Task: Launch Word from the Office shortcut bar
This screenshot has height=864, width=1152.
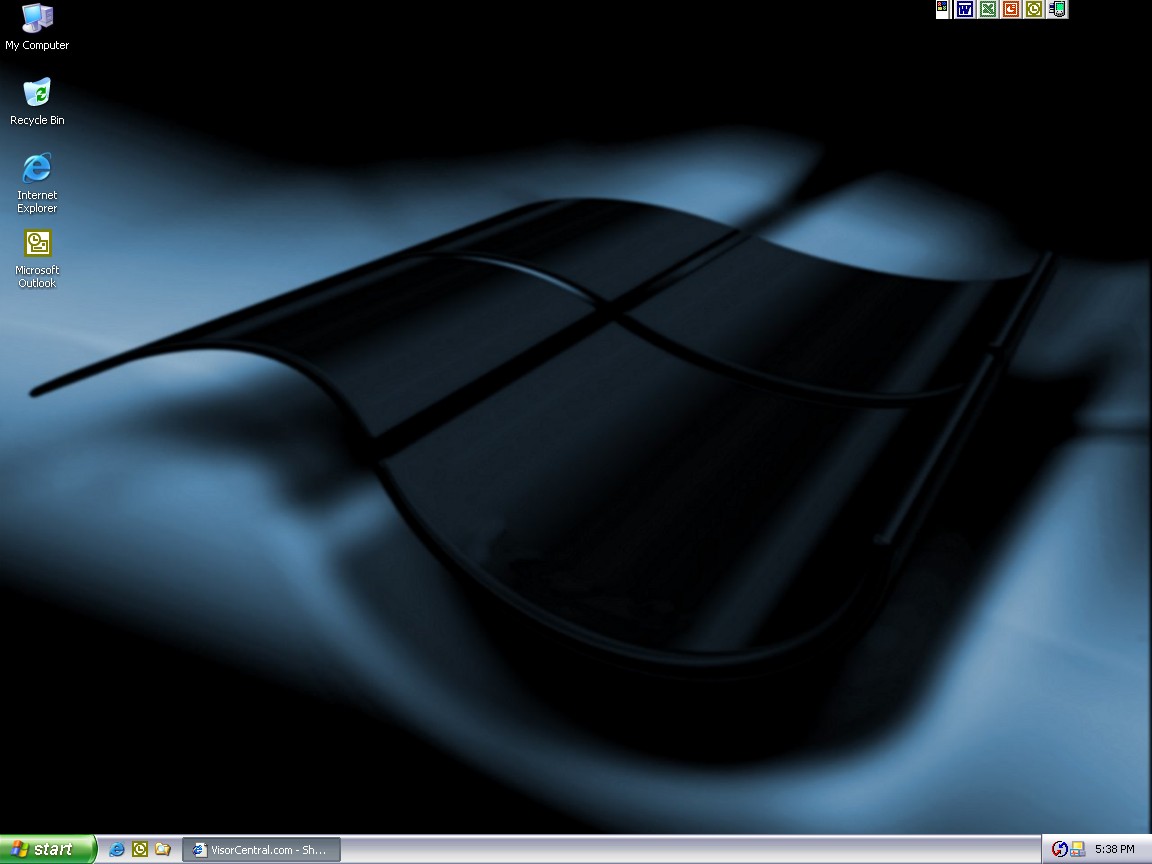Action: (x=965, y=9)
